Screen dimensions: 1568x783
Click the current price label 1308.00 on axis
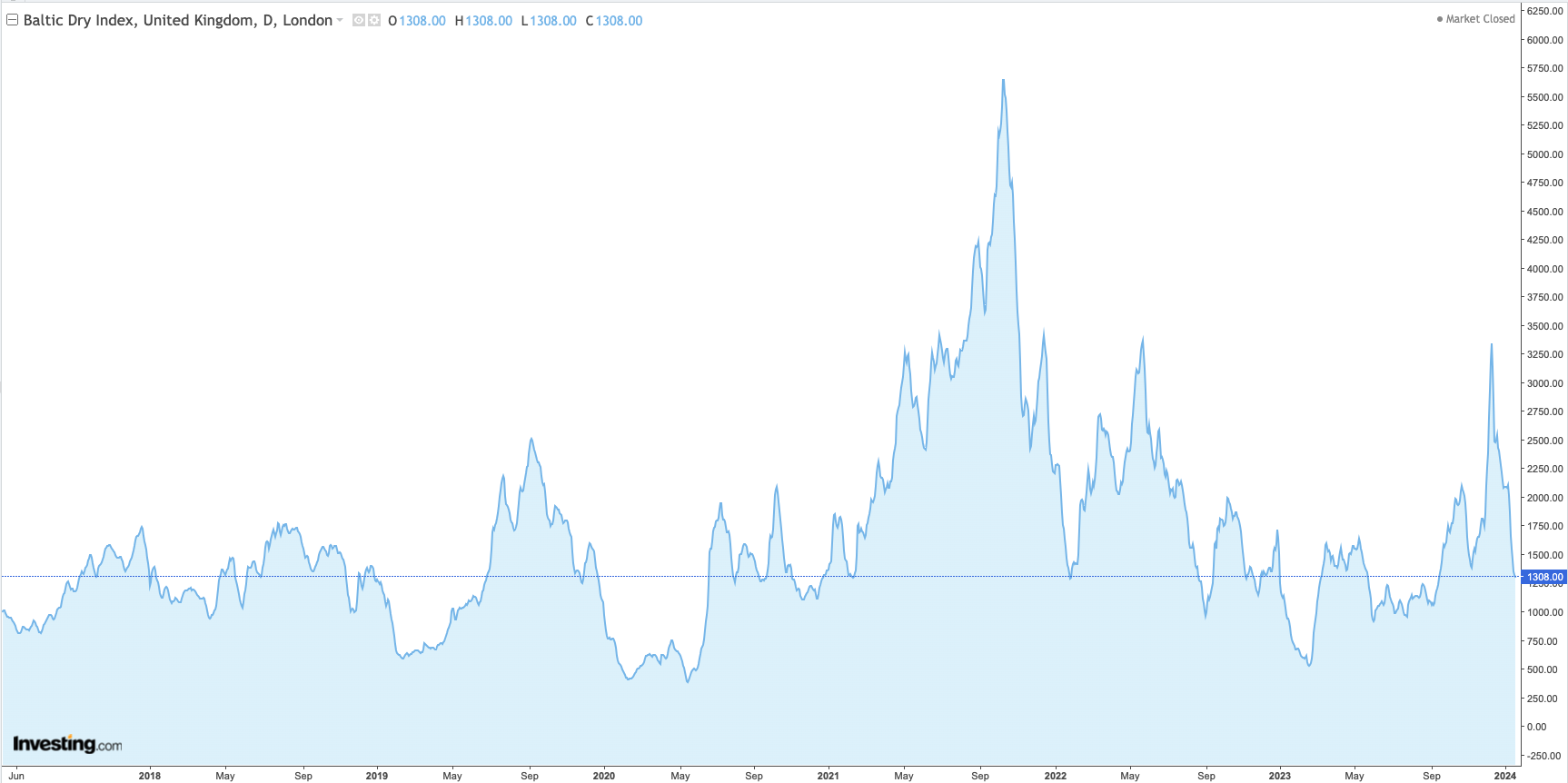click(x=1544, y=577)
